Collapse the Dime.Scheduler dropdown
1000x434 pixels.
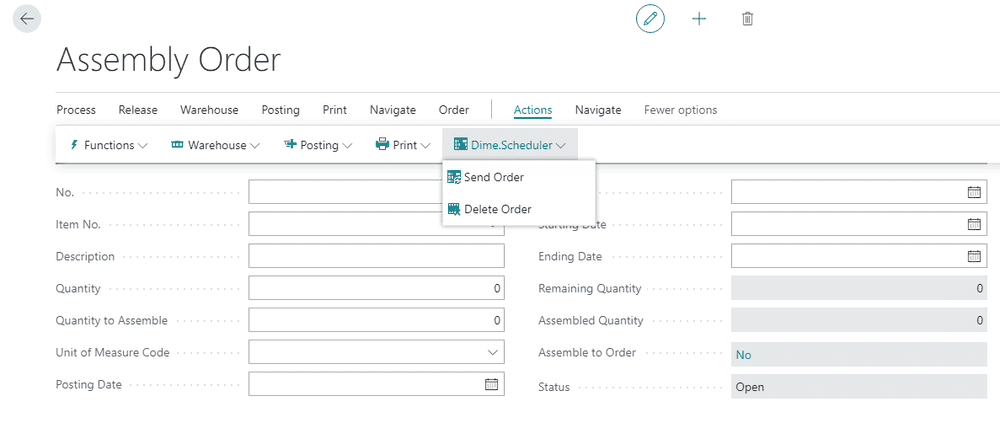tap(561, 145)
